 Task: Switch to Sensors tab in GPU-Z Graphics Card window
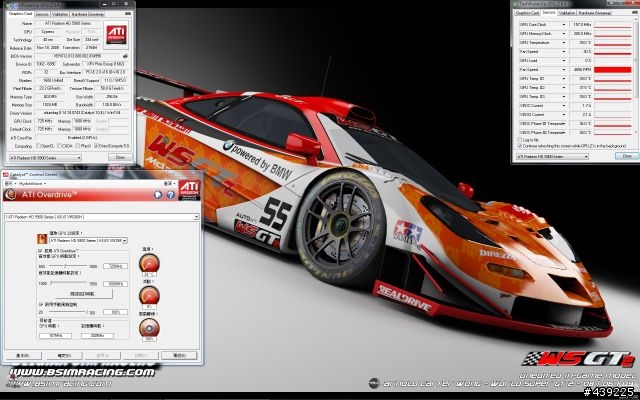point(42,14)
